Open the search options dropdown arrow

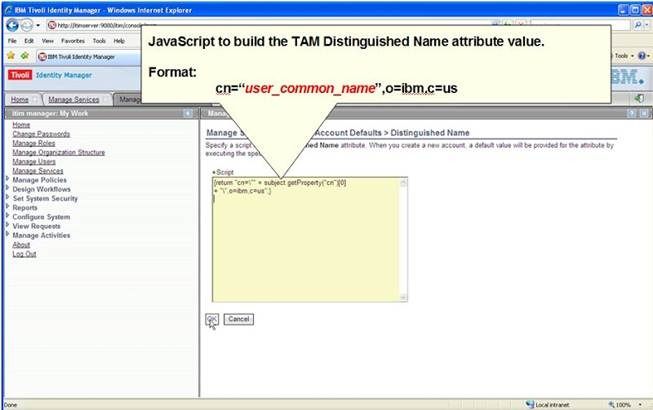tap(647, 25)
